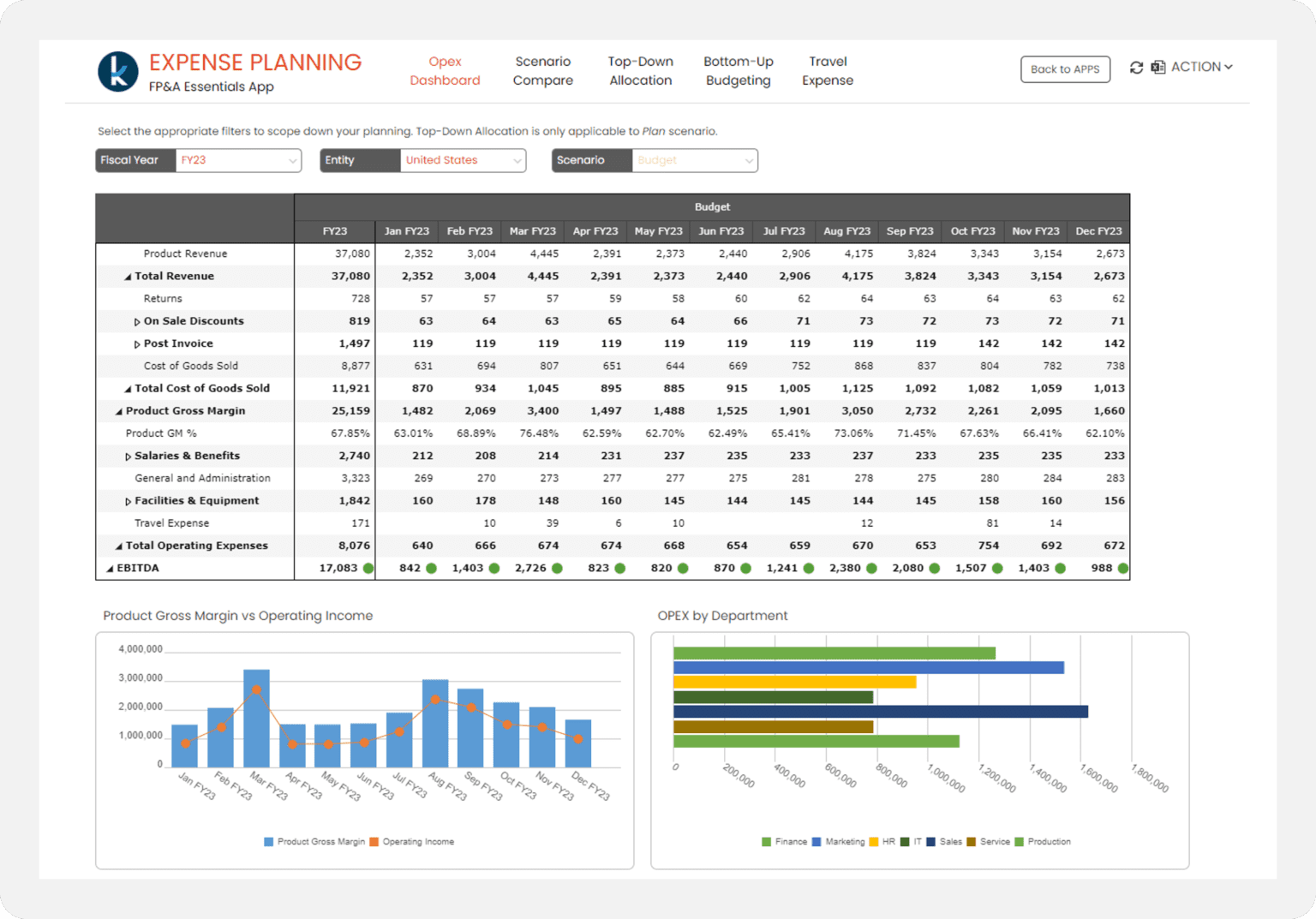Click the Excel export icon beside ACTION

pyautogui.click(x=1158, y=67)
